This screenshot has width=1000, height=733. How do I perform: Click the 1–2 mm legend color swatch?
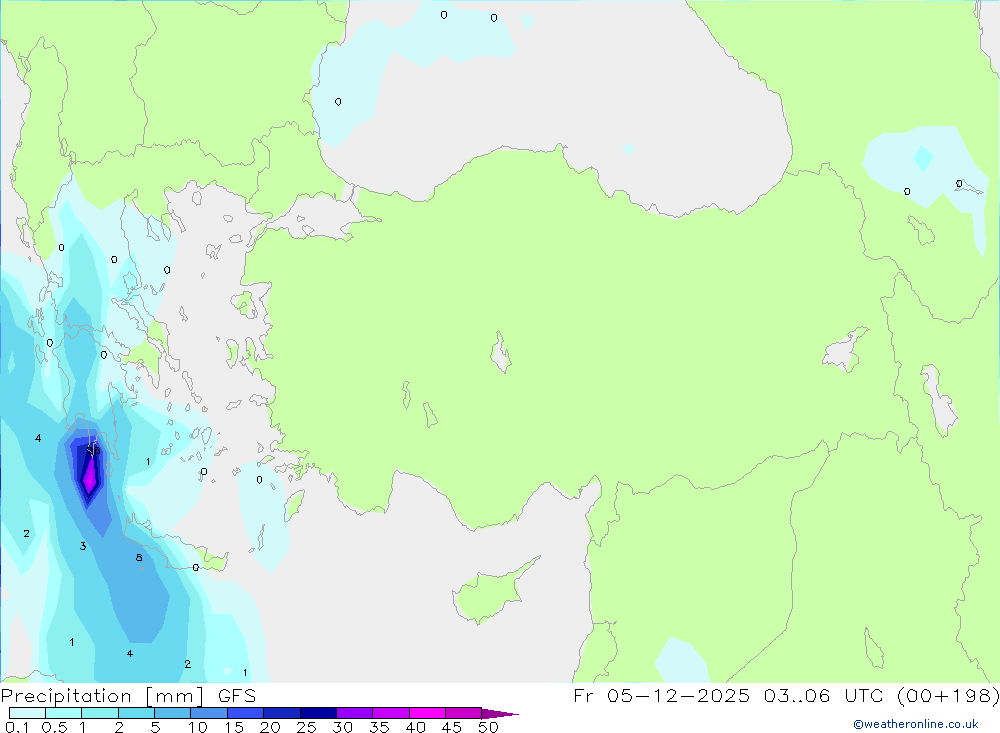(100, 713)
